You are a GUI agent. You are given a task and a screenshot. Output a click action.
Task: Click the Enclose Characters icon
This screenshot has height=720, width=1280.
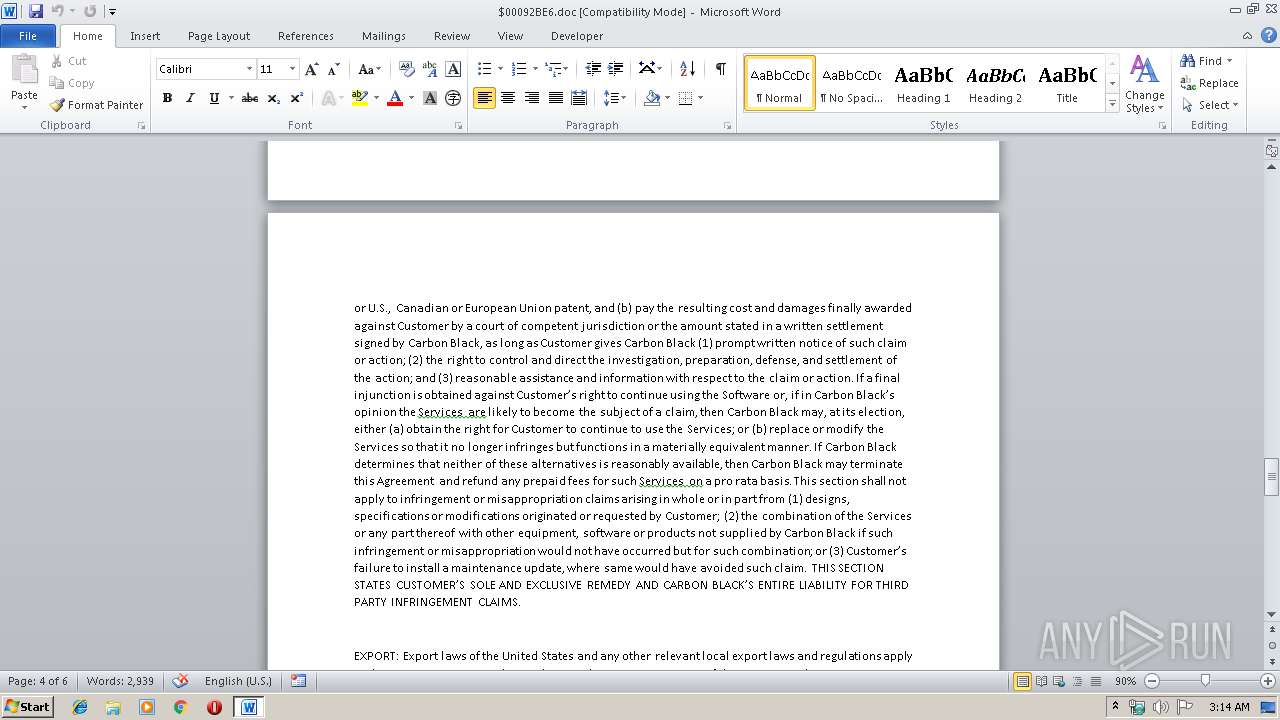(453, 98)
